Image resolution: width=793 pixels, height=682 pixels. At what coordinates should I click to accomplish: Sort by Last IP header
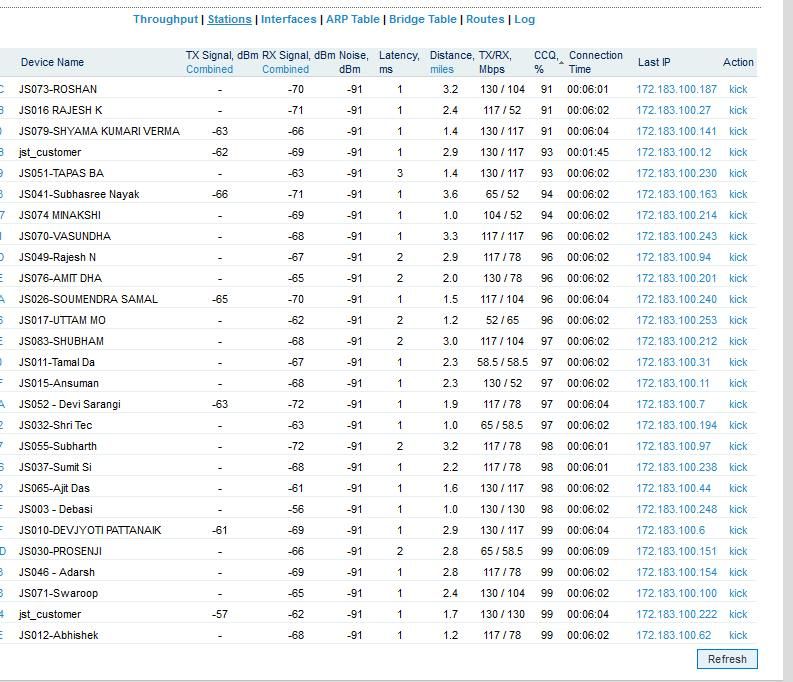click(654, 62)
